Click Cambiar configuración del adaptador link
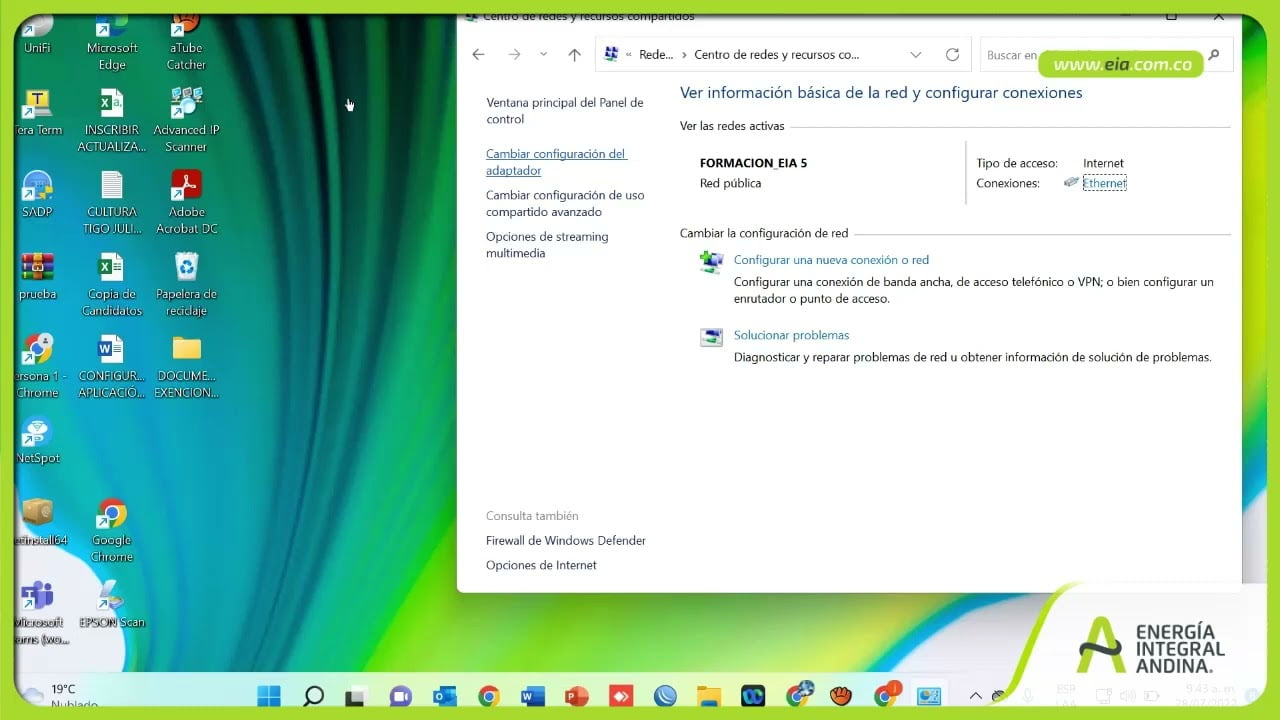Image resolution: width=1280 pixels, height=720 pixels. (x=556, y=162)
